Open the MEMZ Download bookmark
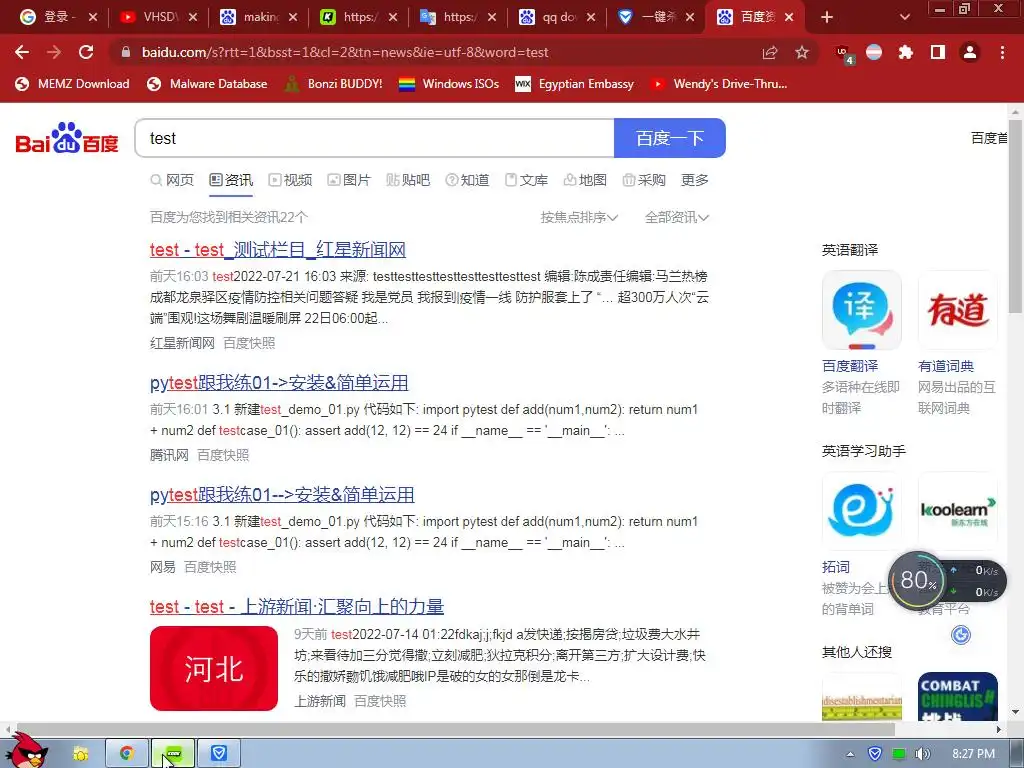The width and height of the screenshot is (1024, 768). click(72, 84)
